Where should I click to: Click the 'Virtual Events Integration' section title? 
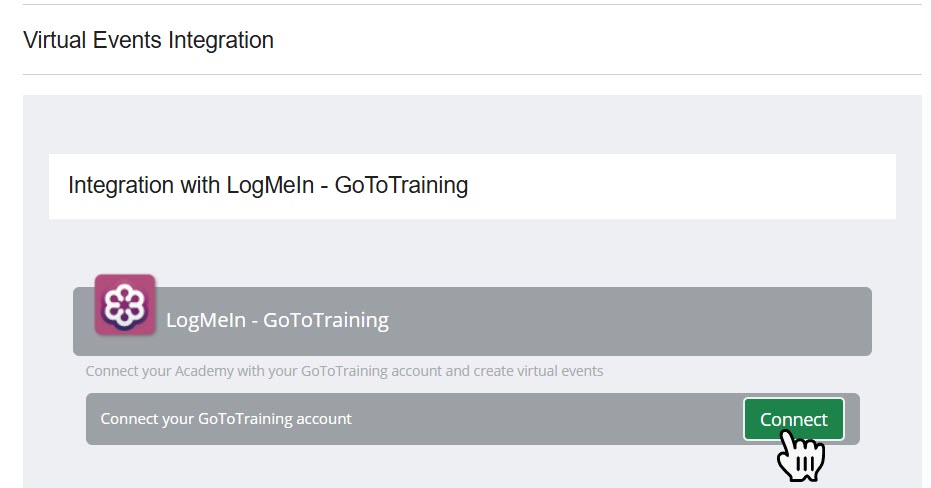[148, 40]
